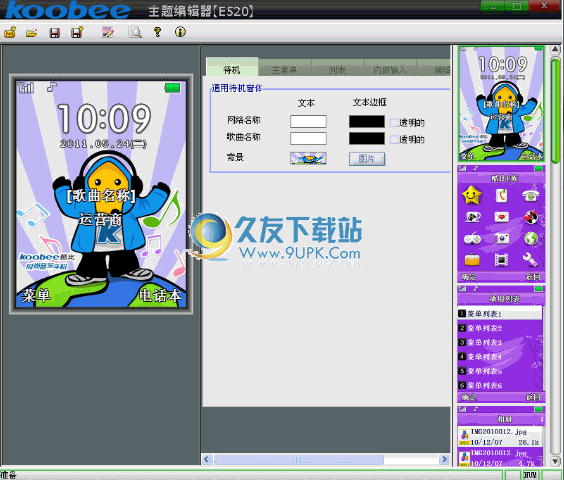Pick the border color for 歌曲名称
The image size is (564, 480).
[x=367, y=139]
